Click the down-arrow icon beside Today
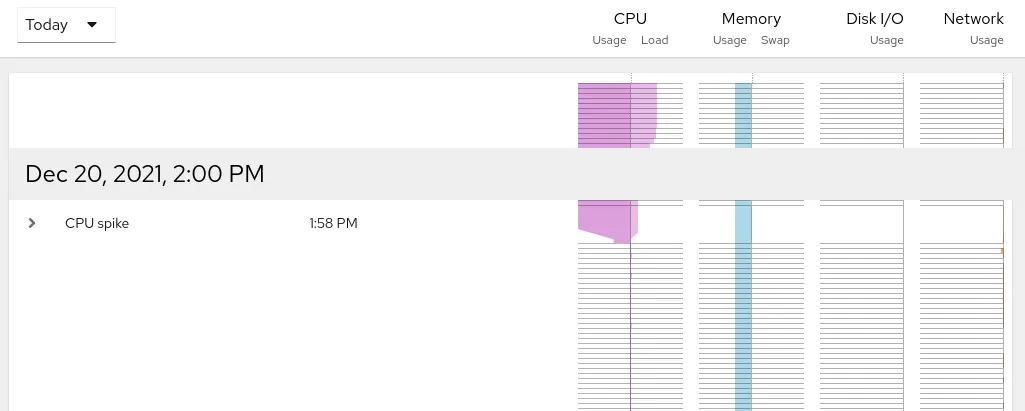1025x411 pixels. 92,25
